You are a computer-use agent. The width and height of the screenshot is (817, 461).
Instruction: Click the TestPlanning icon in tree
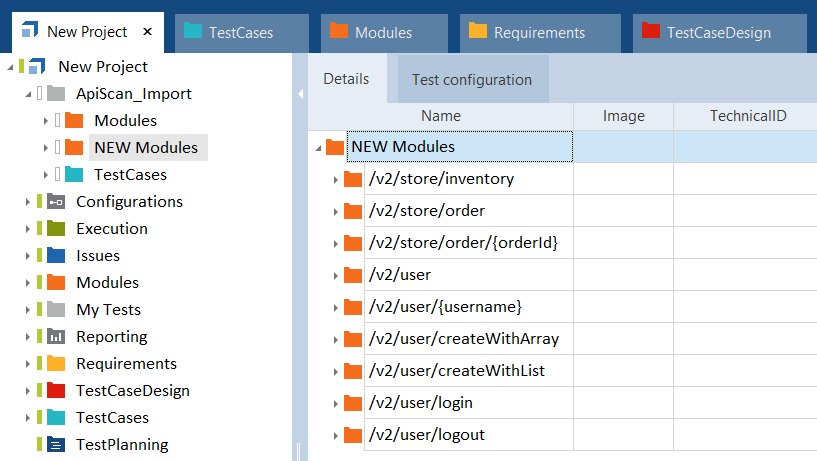point(56,445)
